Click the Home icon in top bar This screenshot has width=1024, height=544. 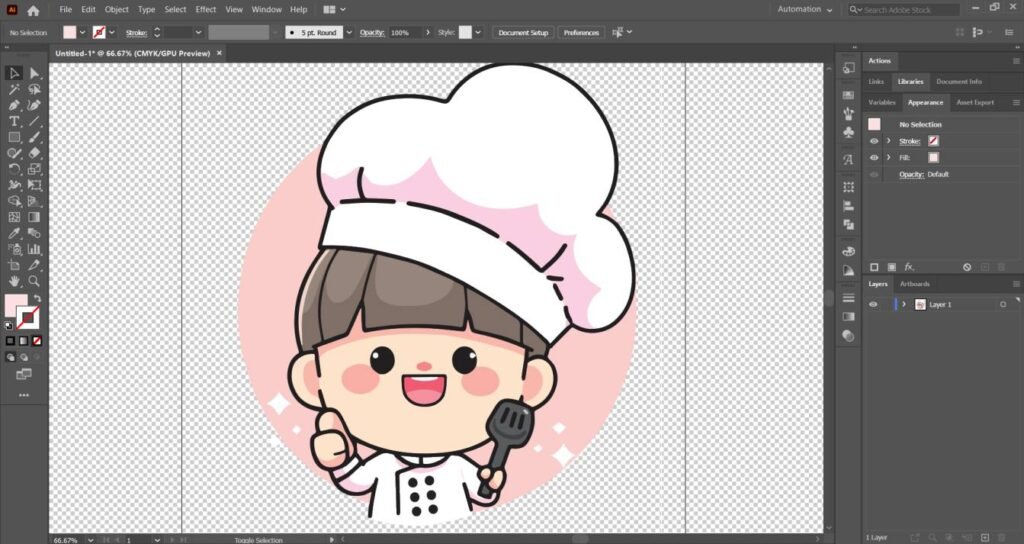pos(33,10)
